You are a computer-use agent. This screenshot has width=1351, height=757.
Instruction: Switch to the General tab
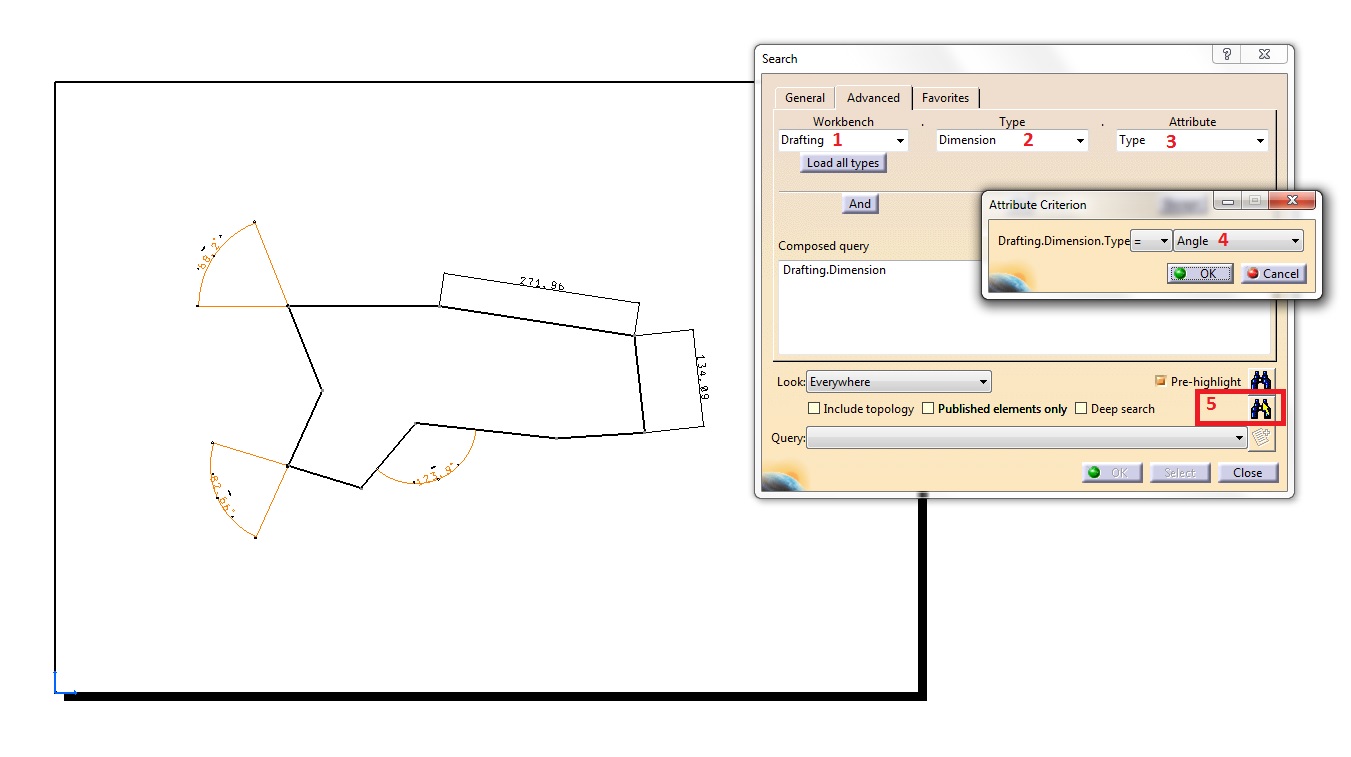tap(804, 97)
